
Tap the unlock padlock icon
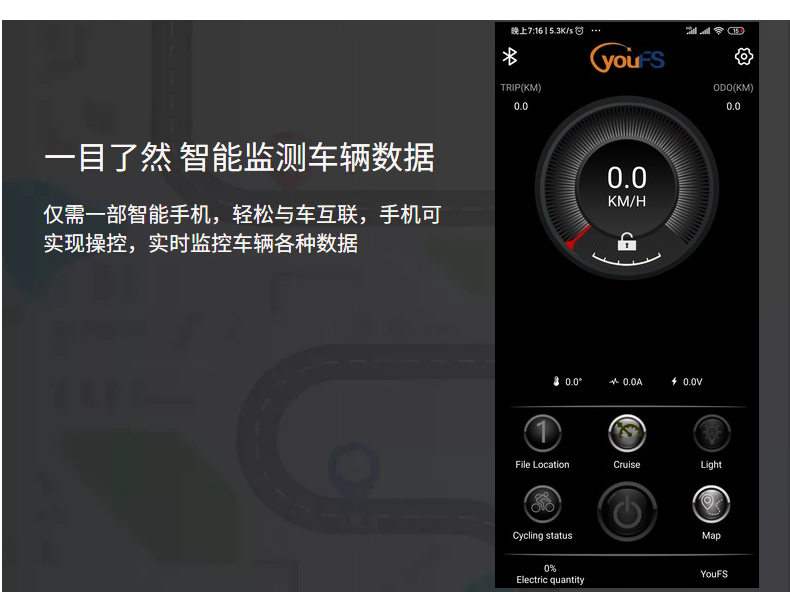point(627,242)
